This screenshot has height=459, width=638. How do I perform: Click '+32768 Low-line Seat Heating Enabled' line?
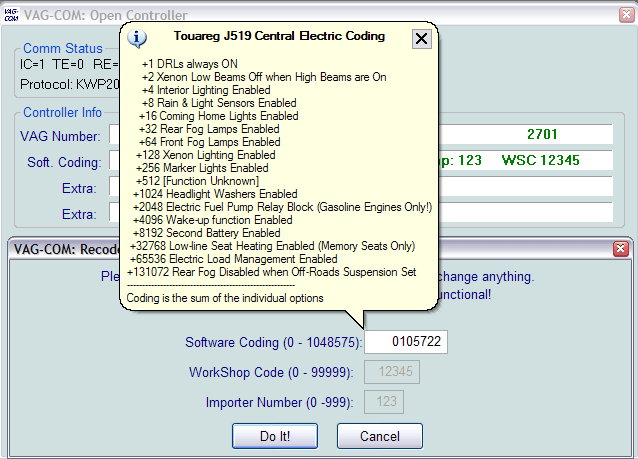click(272, 246)
